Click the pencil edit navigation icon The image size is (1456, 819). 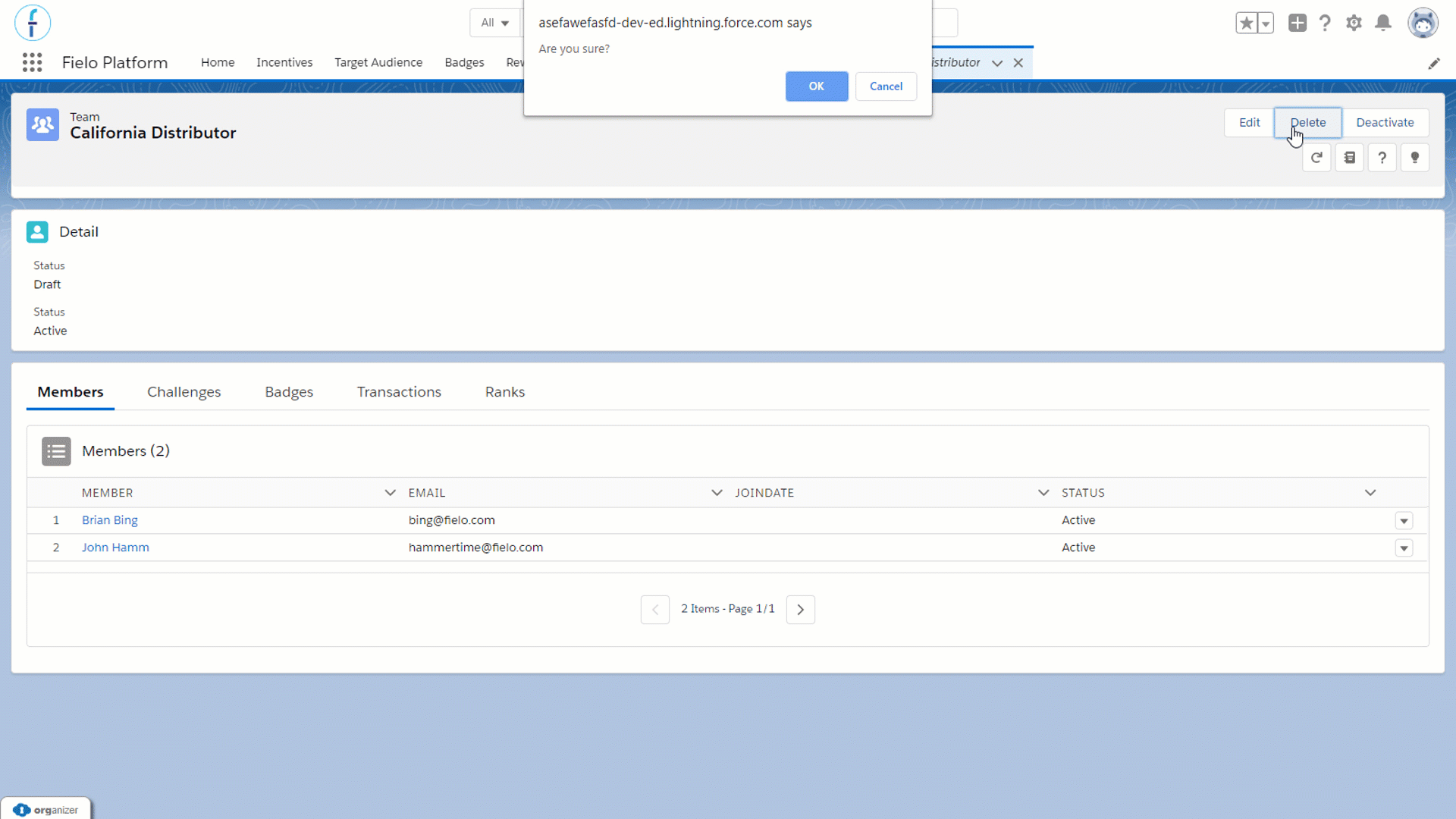[1433, 63]
